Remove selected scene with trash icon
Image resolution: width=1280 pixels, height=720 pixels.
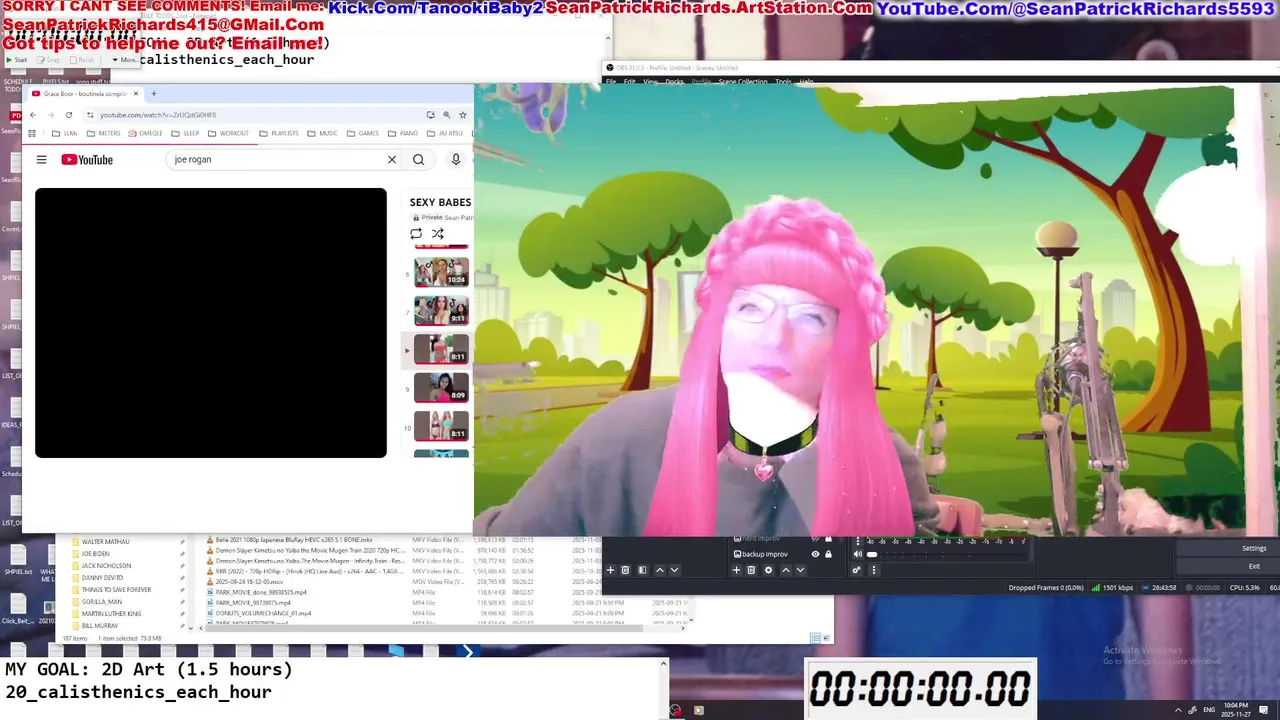(x=626, y=570)
